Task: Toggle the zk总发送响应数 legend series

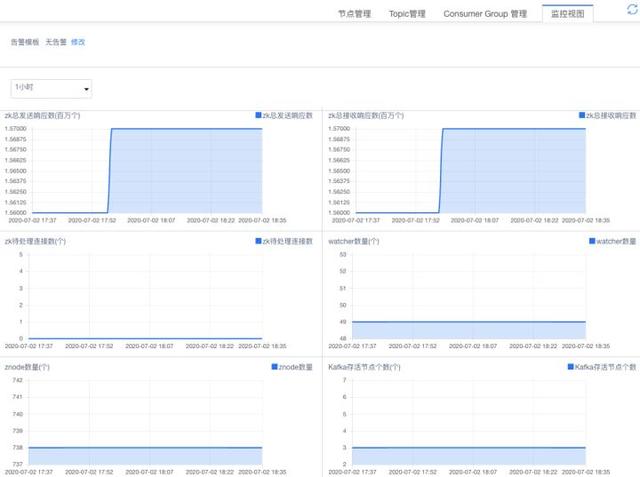Action: point(289,116)
